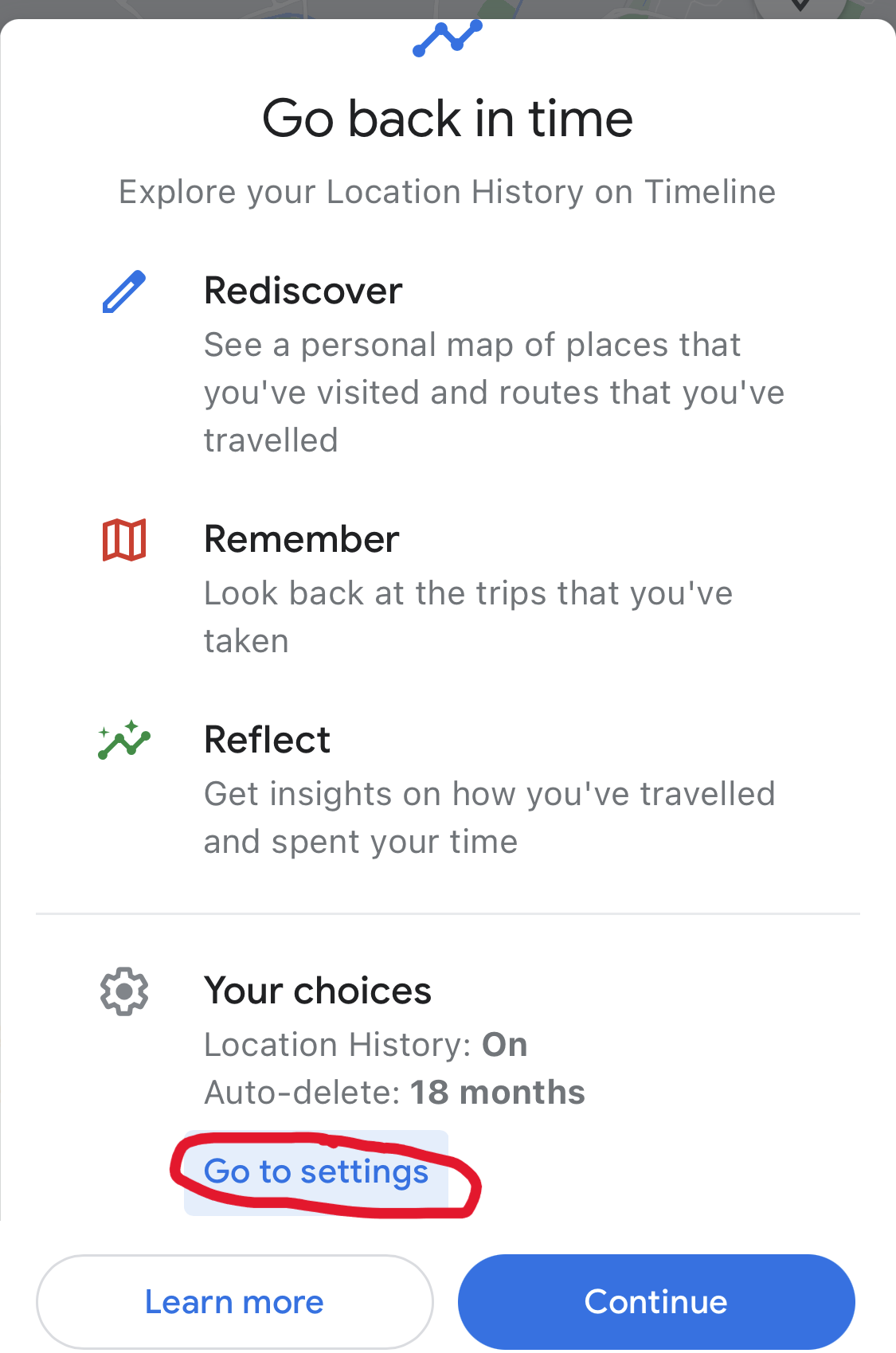
Task: Open Go to settings link
Action: pyautogui.click(x=316, y=1172)
